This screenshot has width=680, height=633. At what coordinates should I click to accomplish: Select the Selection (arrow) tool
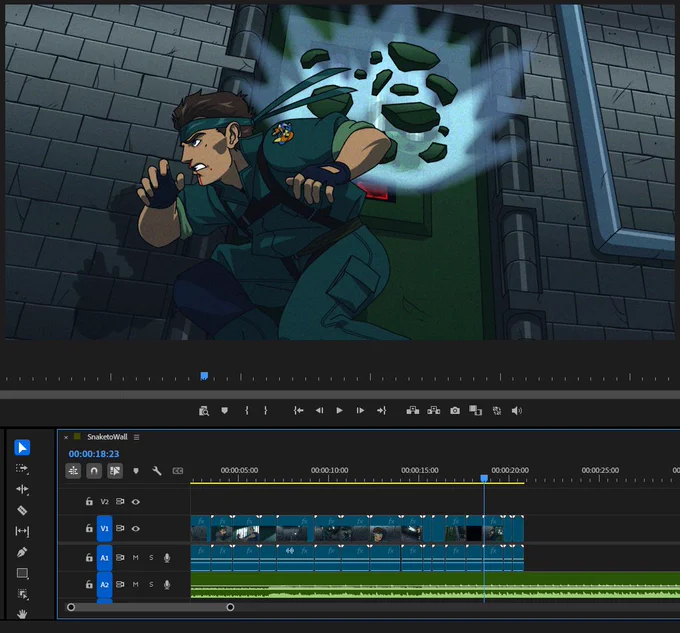pos(22,447)
